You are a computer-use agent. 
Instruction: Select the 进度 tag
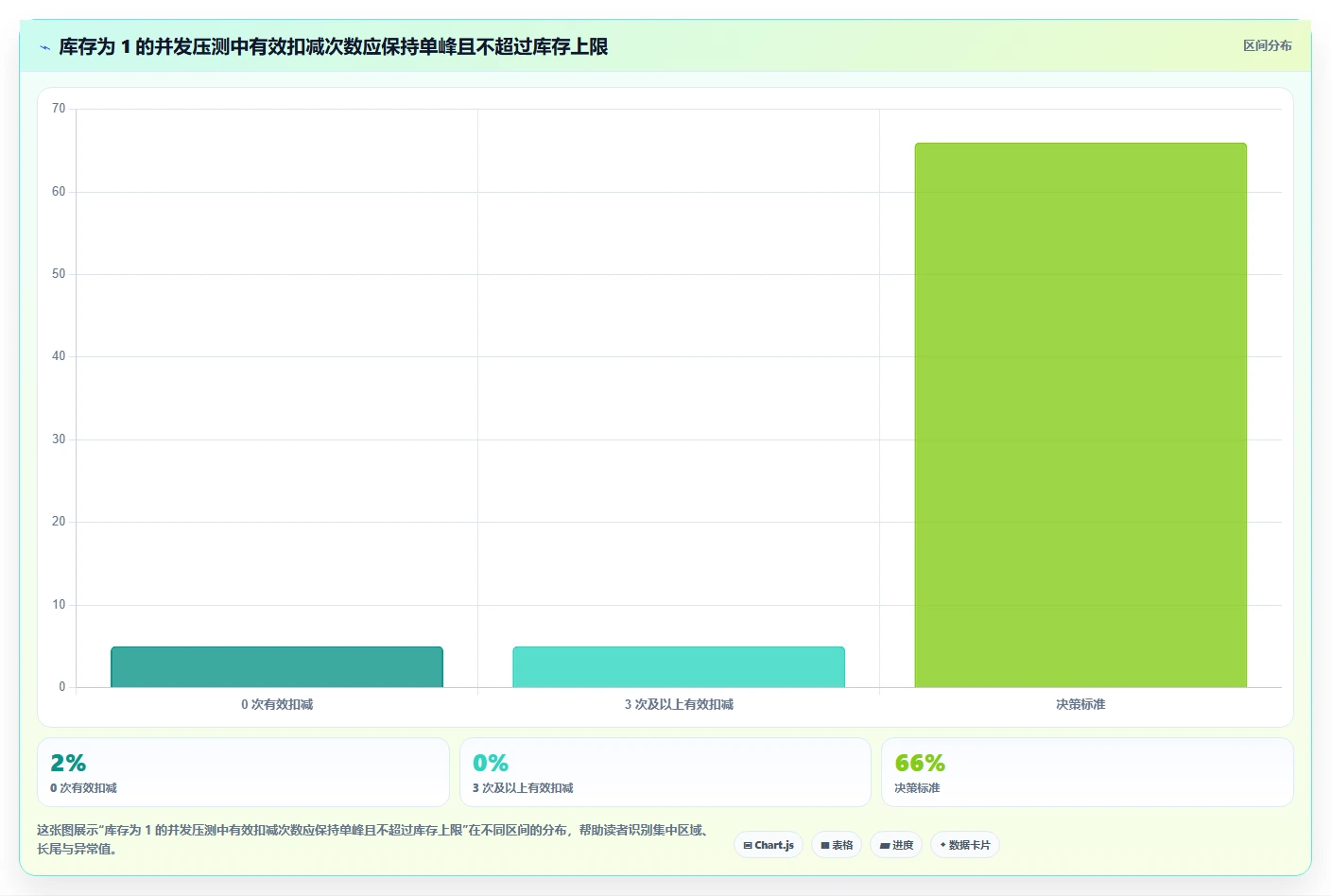[896, 845]
